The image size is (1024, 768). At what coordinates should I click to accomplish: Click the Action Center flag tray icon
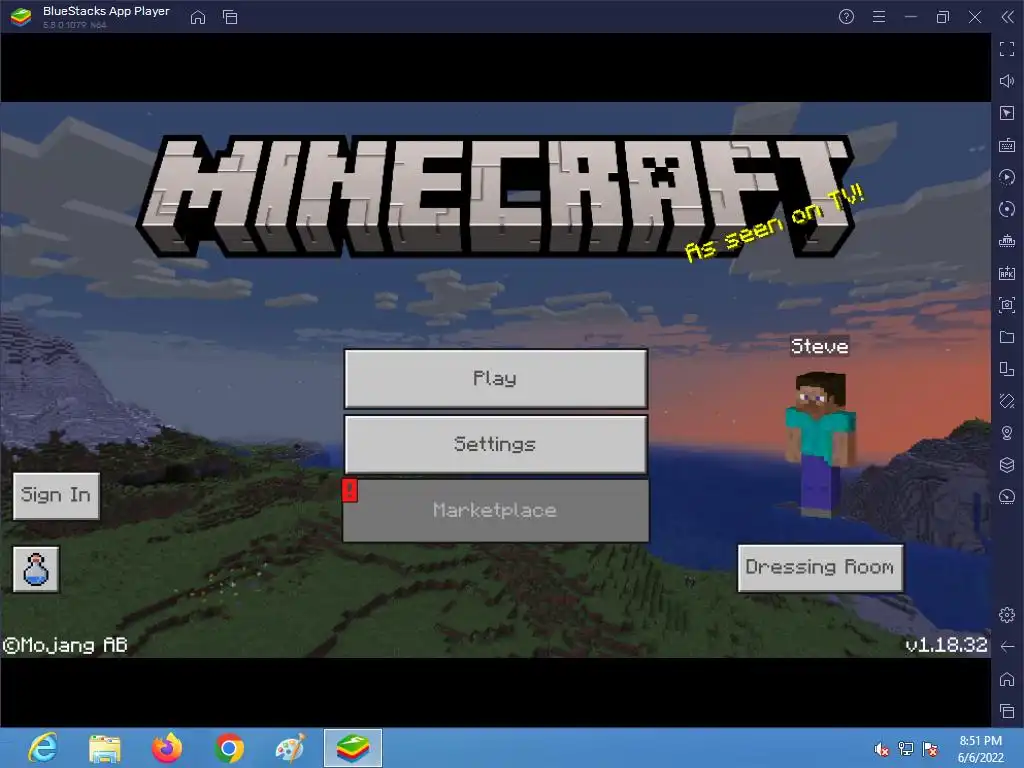(x=930, y=749)
